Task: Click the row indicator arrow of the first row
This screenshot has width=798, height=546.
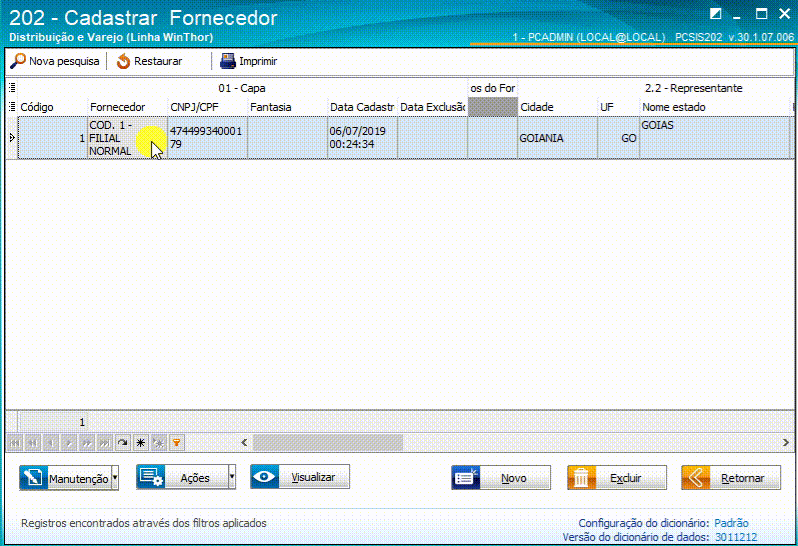Action: pyautogui.click(x=12, y=138)
